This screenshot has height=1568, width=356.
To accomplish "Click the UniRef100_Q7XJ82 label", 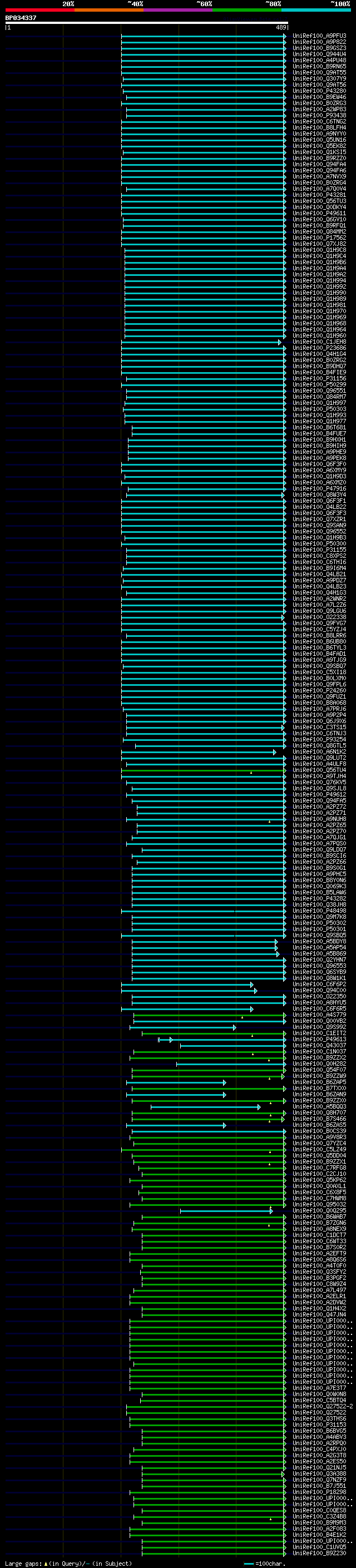I will click(319, 244).
